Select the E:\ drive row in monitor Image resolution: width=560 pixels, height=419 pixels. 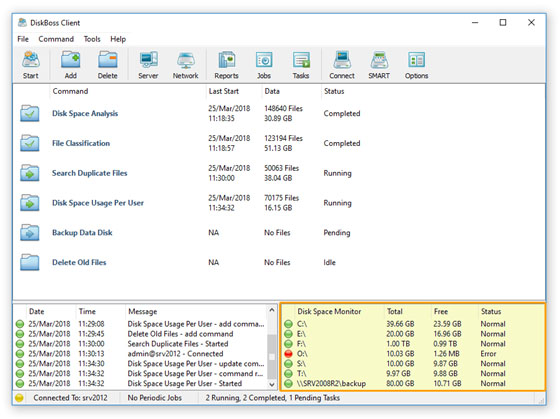pos(413,334)
